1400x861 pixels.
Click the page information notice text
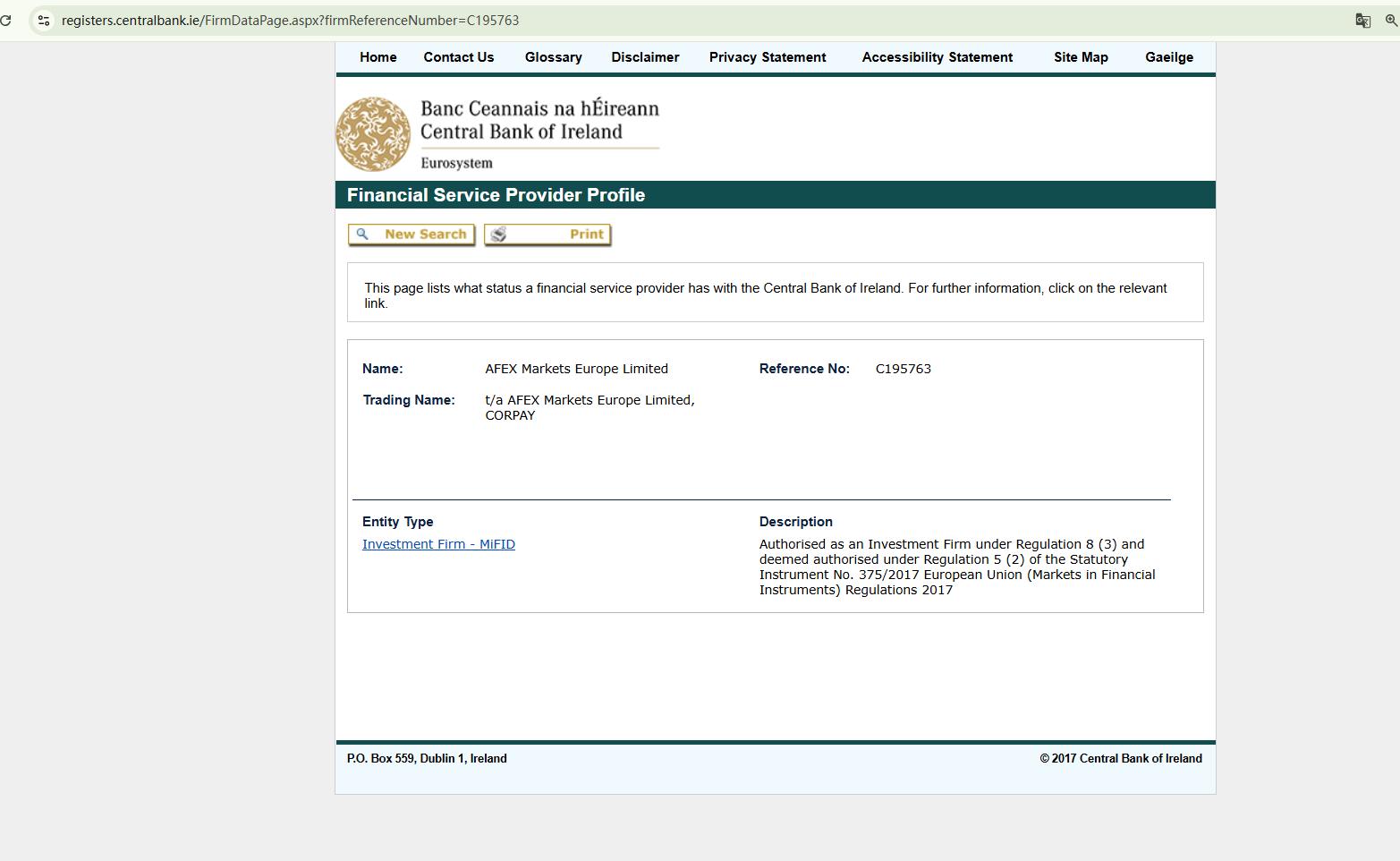point(766,295)
